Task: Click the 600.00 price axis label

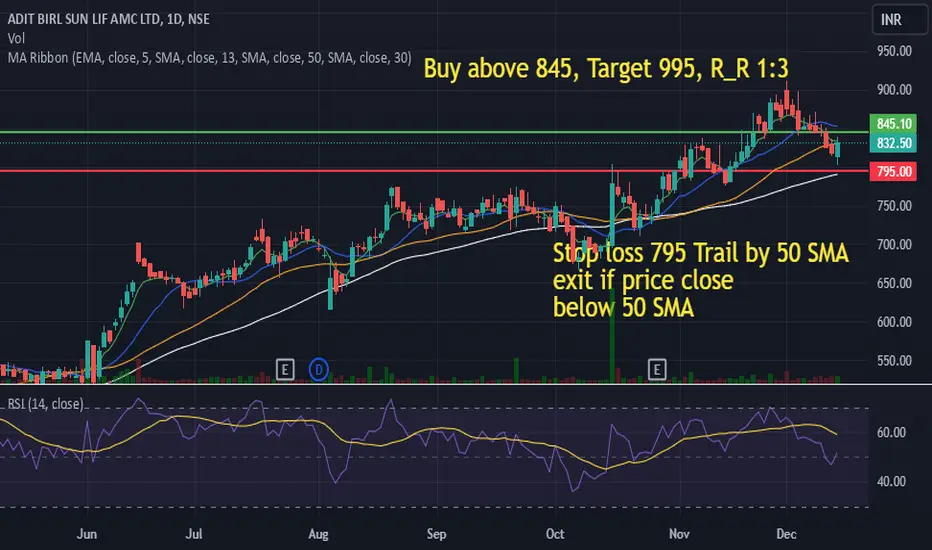Action: tap(894, 322)
